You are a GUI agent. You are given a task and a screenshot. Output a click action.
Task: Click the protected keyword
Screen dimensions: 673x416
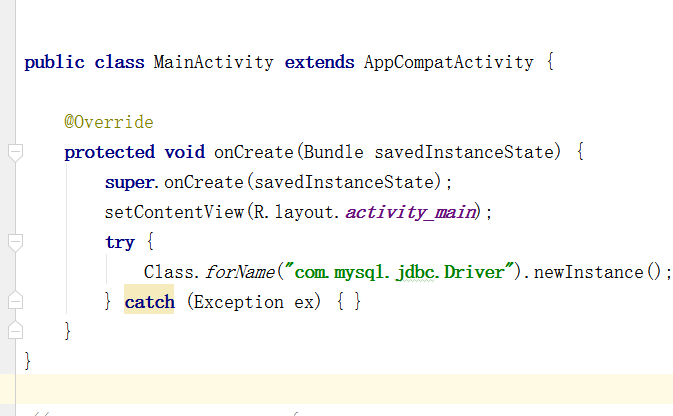[109, 153]
